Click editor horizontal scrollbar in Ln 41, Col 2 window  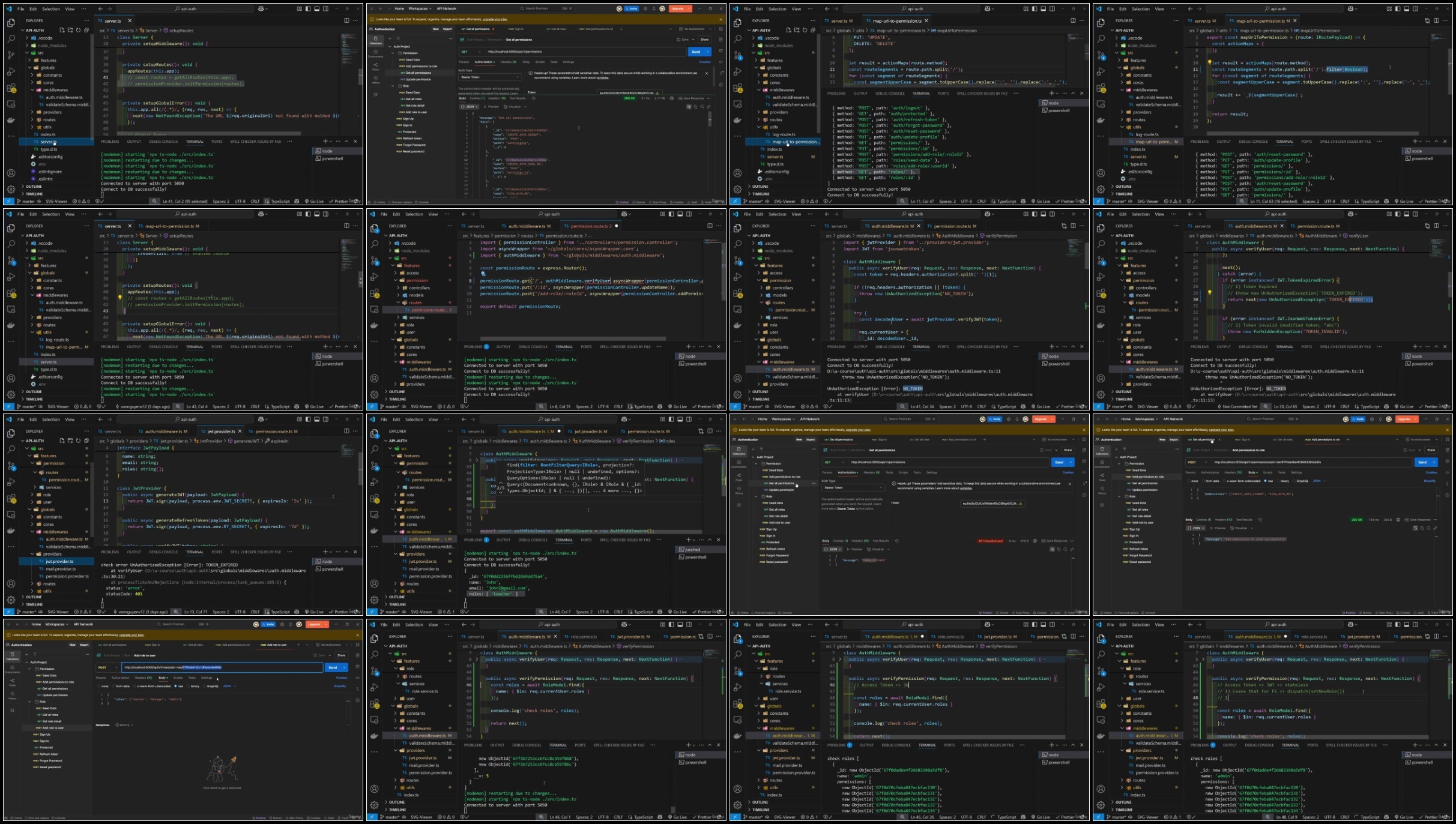210,133
